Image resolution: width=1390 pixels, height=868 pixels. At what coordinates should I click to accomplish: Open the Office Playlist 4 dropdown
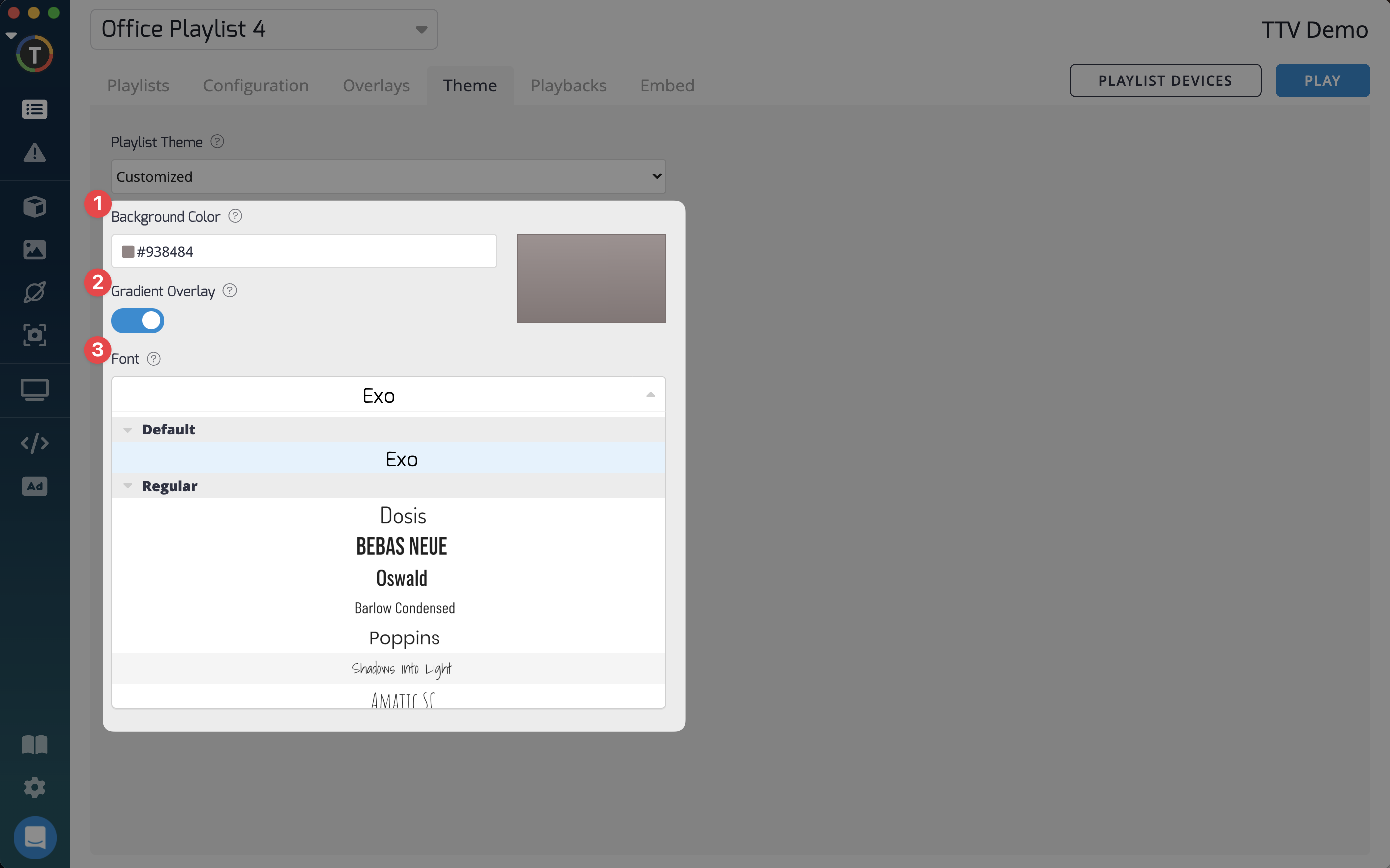click(264, 29)
